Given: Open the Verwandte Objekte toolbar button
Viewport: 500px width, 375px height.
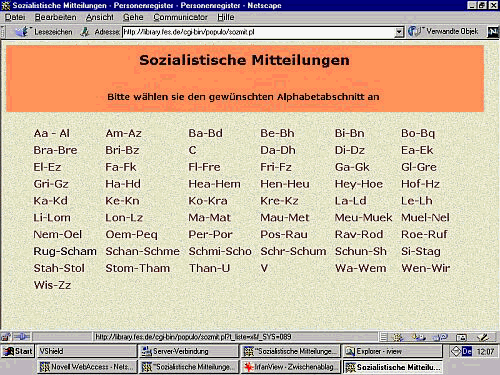Looking at the screenshot, I should 443,32.
